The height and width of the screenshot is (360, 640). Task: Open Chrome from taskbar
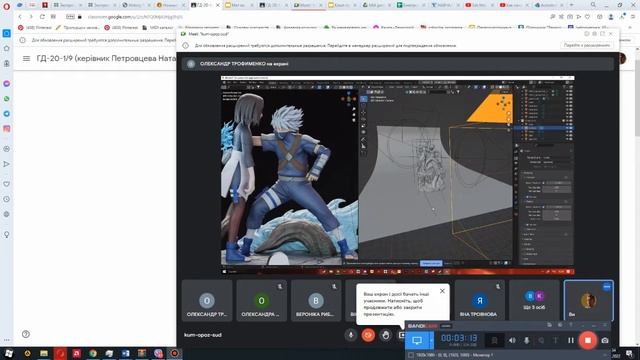(93, 353)
